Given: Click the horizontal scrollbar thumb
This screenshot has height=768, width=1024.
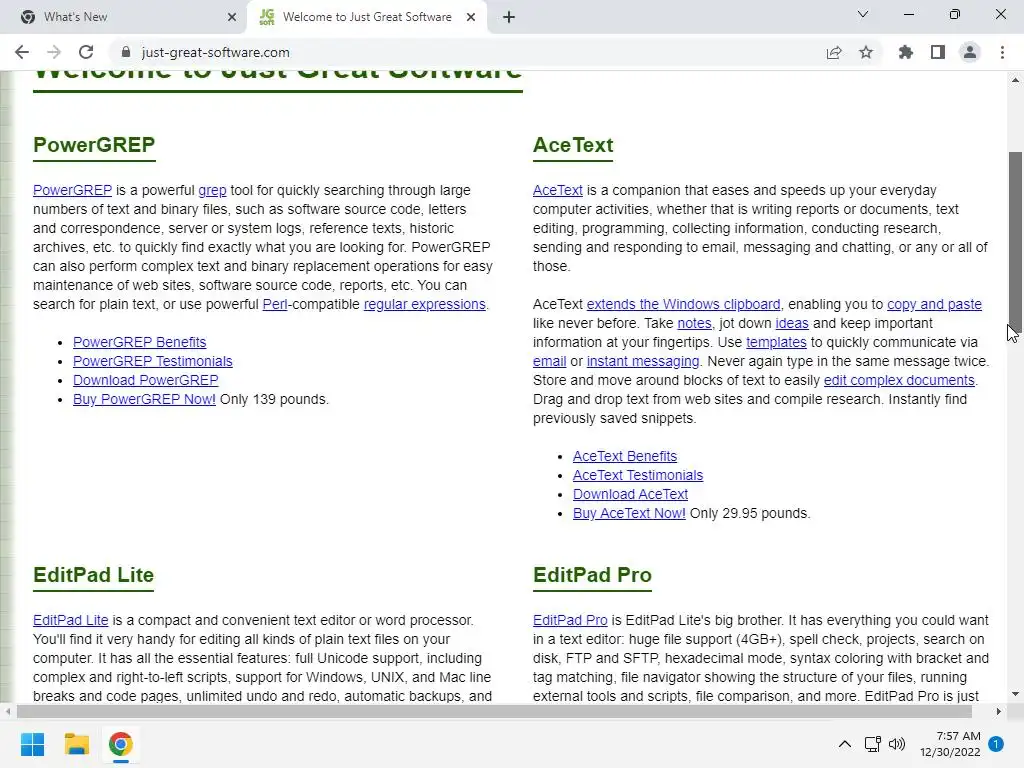Looking at the screenshot, I should pos(494,712).
